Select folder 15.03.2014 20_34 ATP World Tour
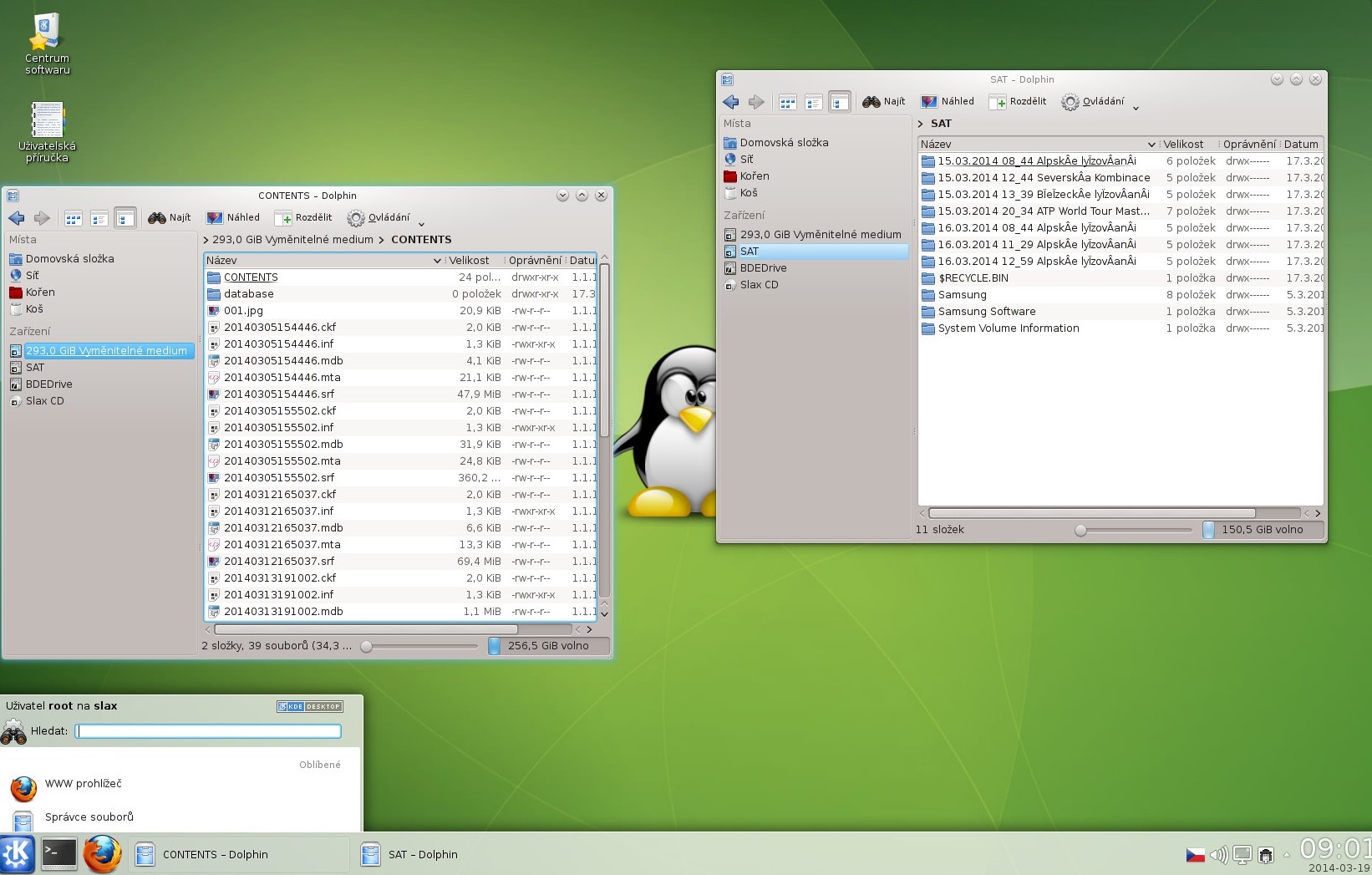This screenshot has height=875, width=1372. [1044, 211]
